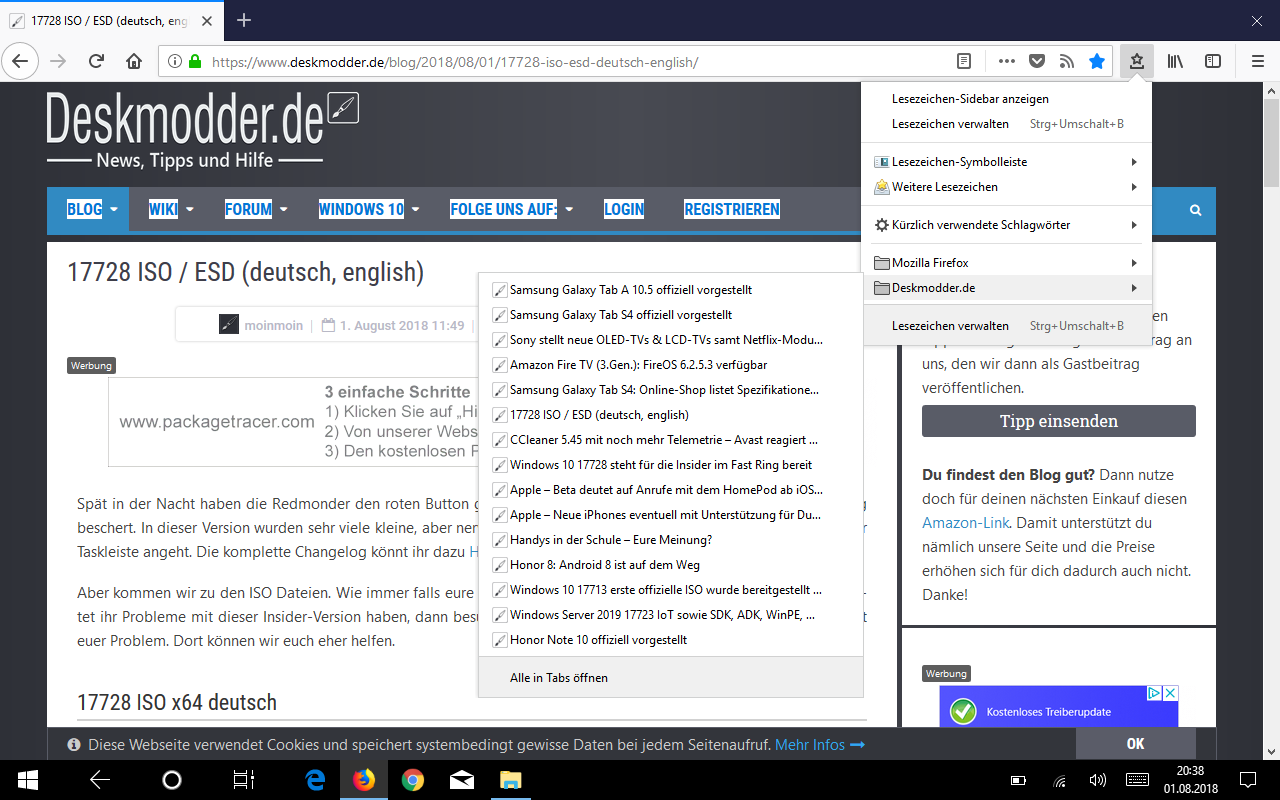The width and height of the screenshot is (1280, 800).
Task: Subscribe via the RSS feed icon
Action: (x=1067, y=61)
